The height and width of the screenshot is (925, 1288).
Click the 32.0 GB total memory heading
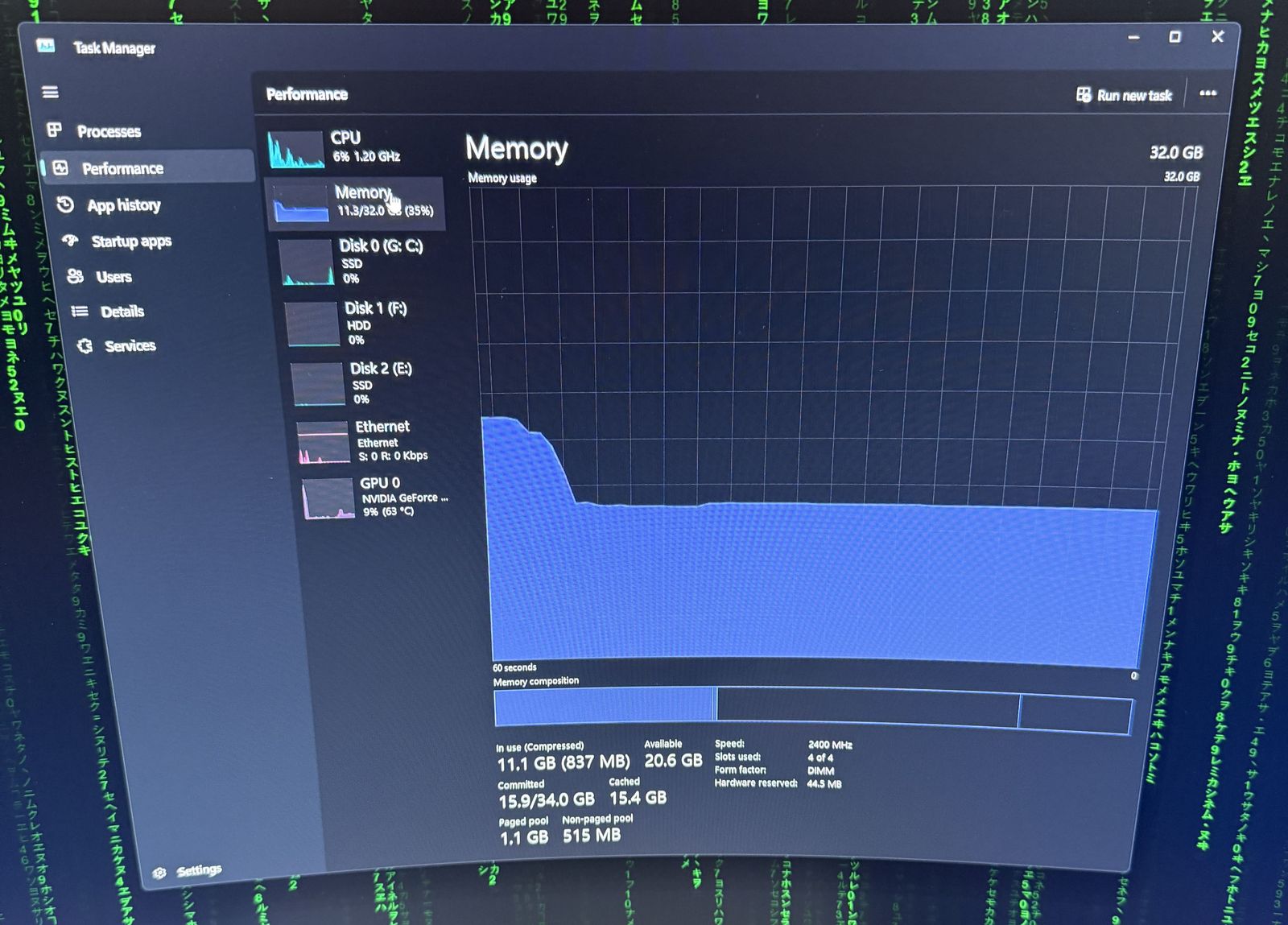(1176, 152)
